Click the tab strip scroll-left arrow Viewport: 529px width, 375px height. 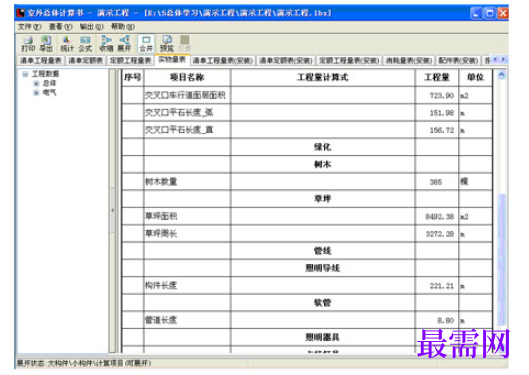pyautogui.click(x=495, y=60)
